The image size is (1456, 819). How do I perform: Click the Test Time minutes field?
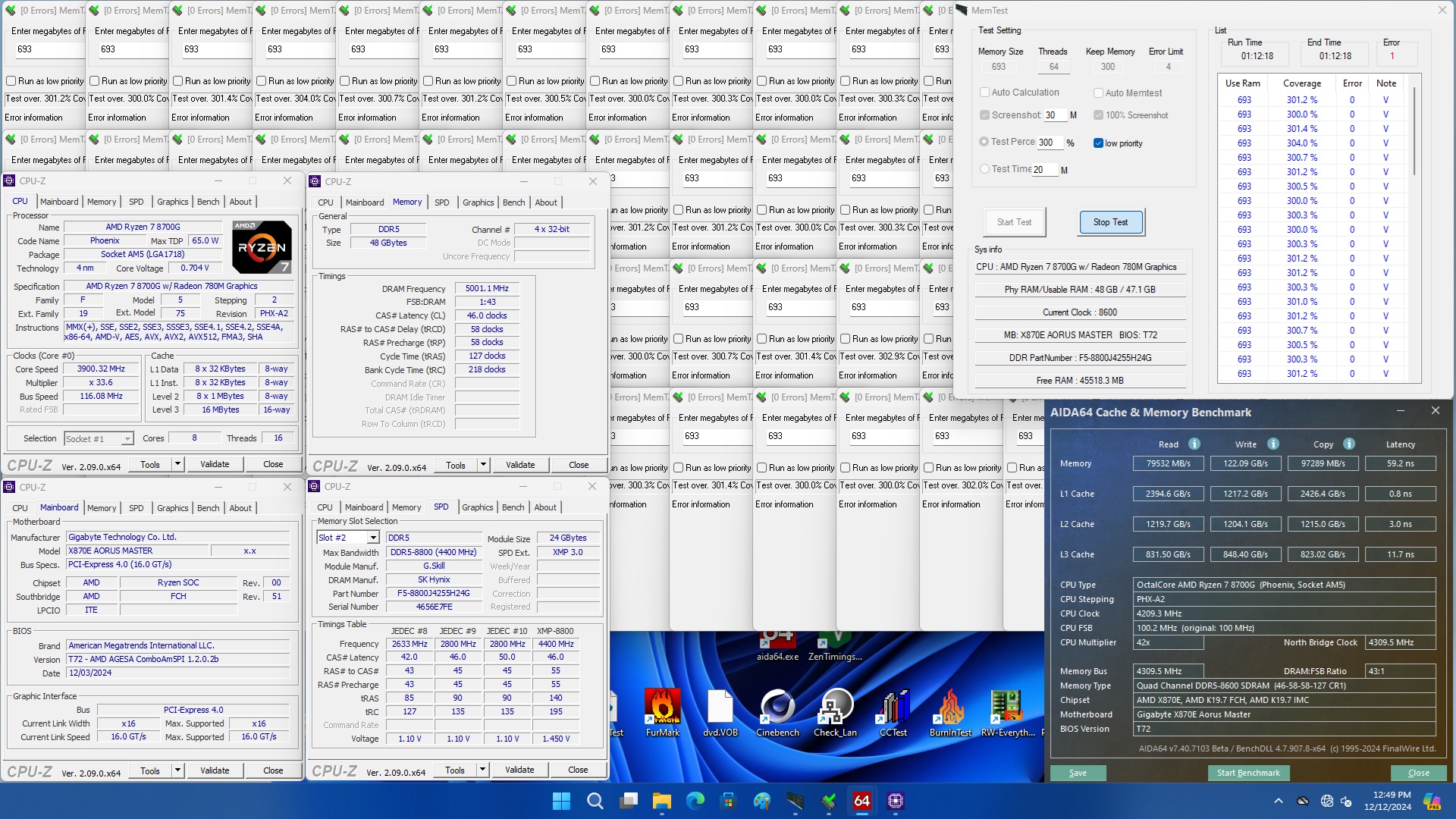(1044, 170)
